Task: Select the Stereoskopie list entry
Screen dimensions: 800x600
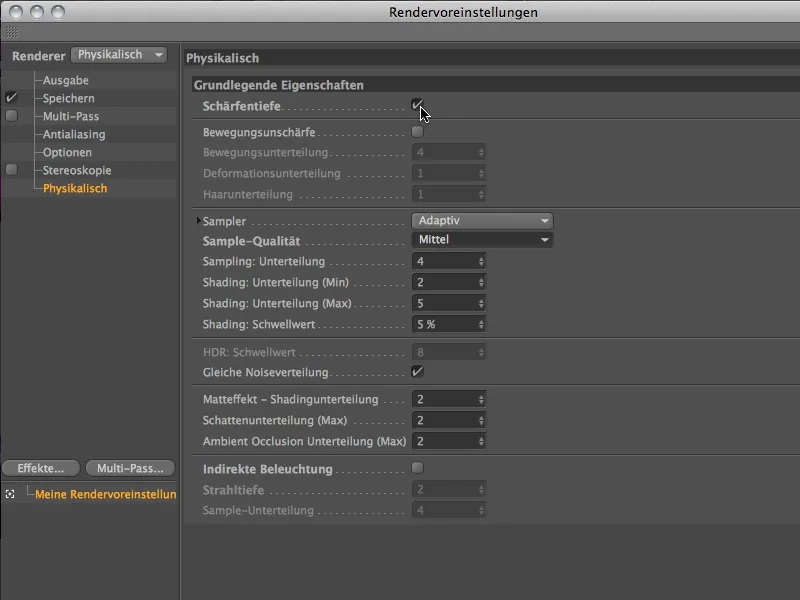Action: click(77, 170)
